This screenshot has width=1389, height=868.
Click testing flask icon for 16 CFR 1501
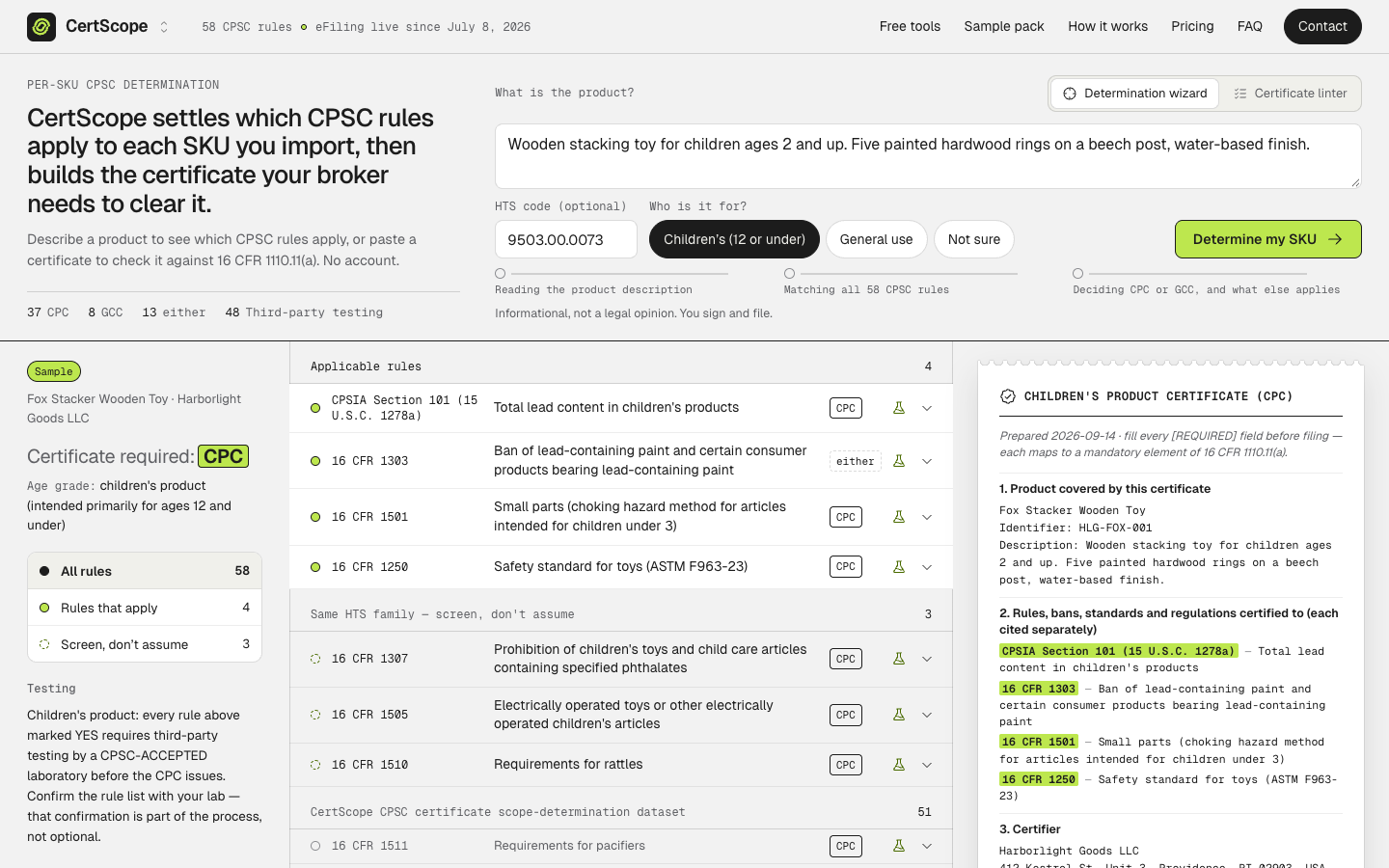[x=899, y=517]
